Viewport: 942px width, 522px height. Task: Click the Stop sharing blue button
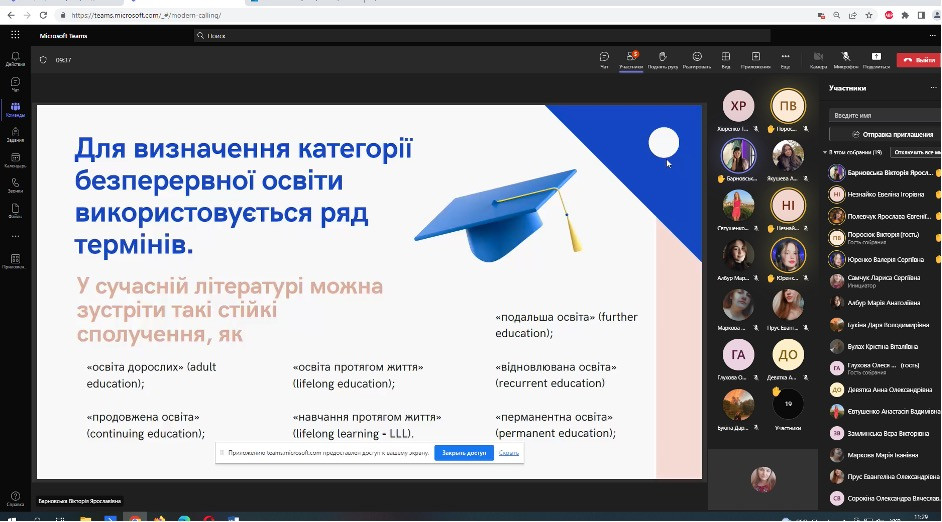[x=464, y=453]
